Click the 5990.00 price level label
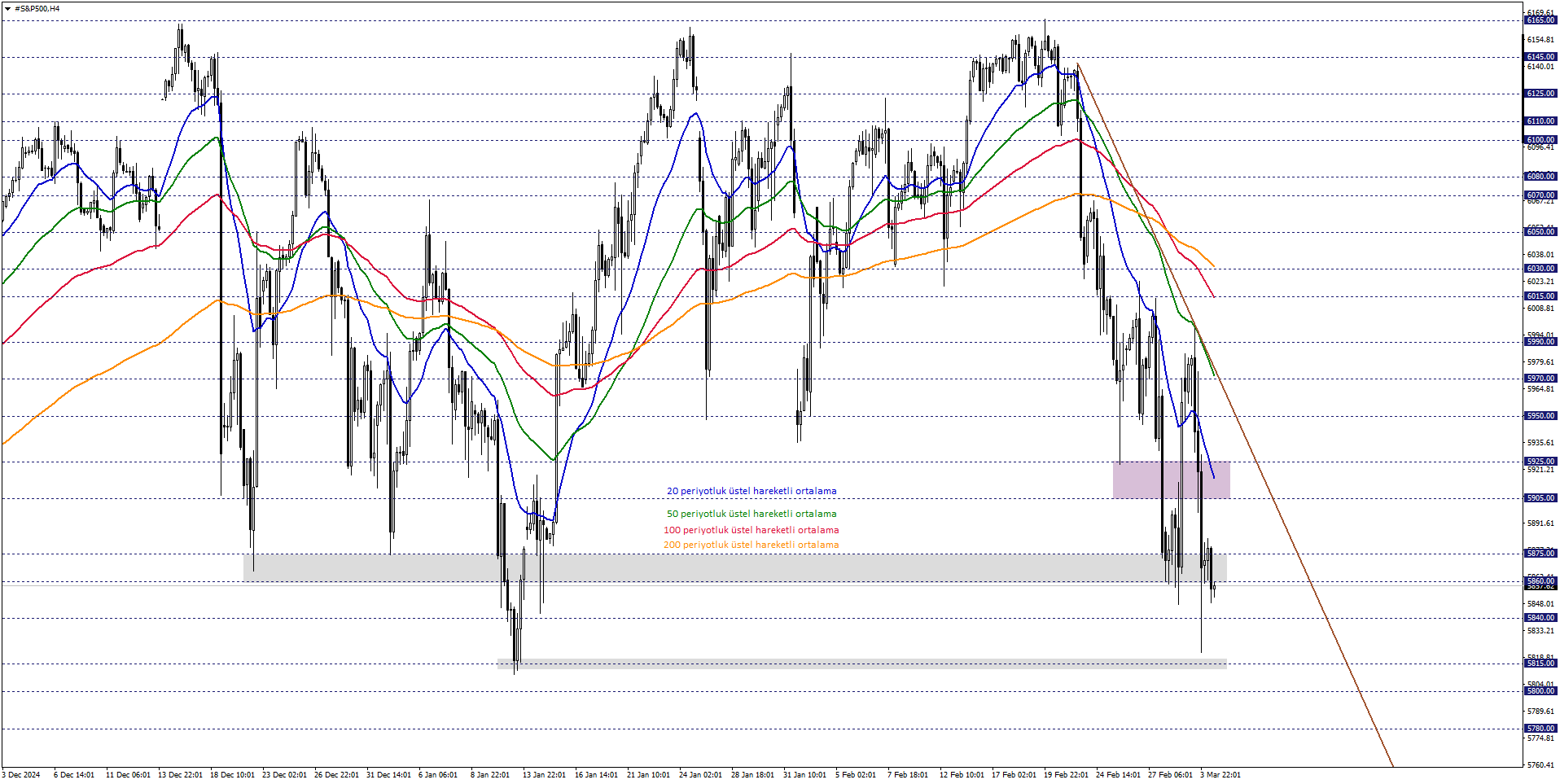 pyautogui.click(x=1540, y=342)
